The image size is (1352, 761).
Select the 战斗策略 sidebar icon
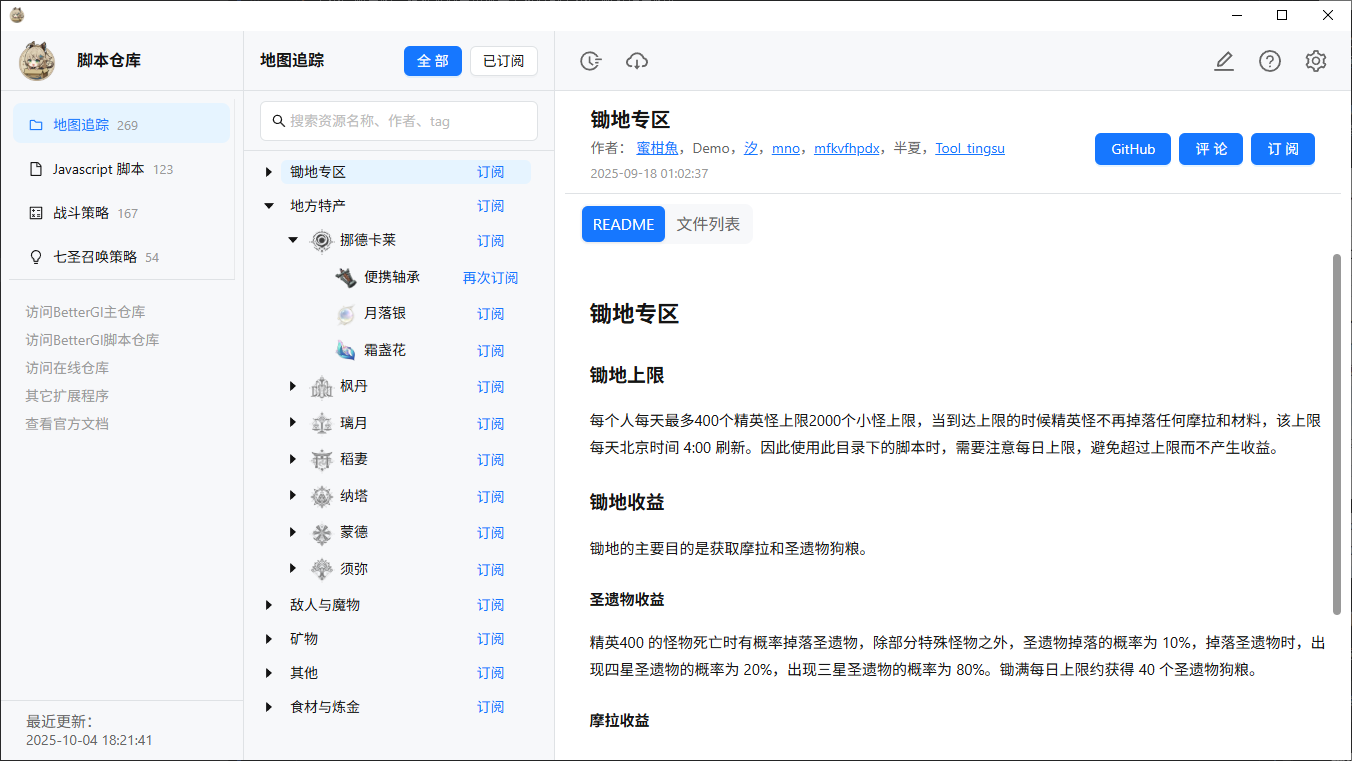pyautogui.click(x=34, y=212)
